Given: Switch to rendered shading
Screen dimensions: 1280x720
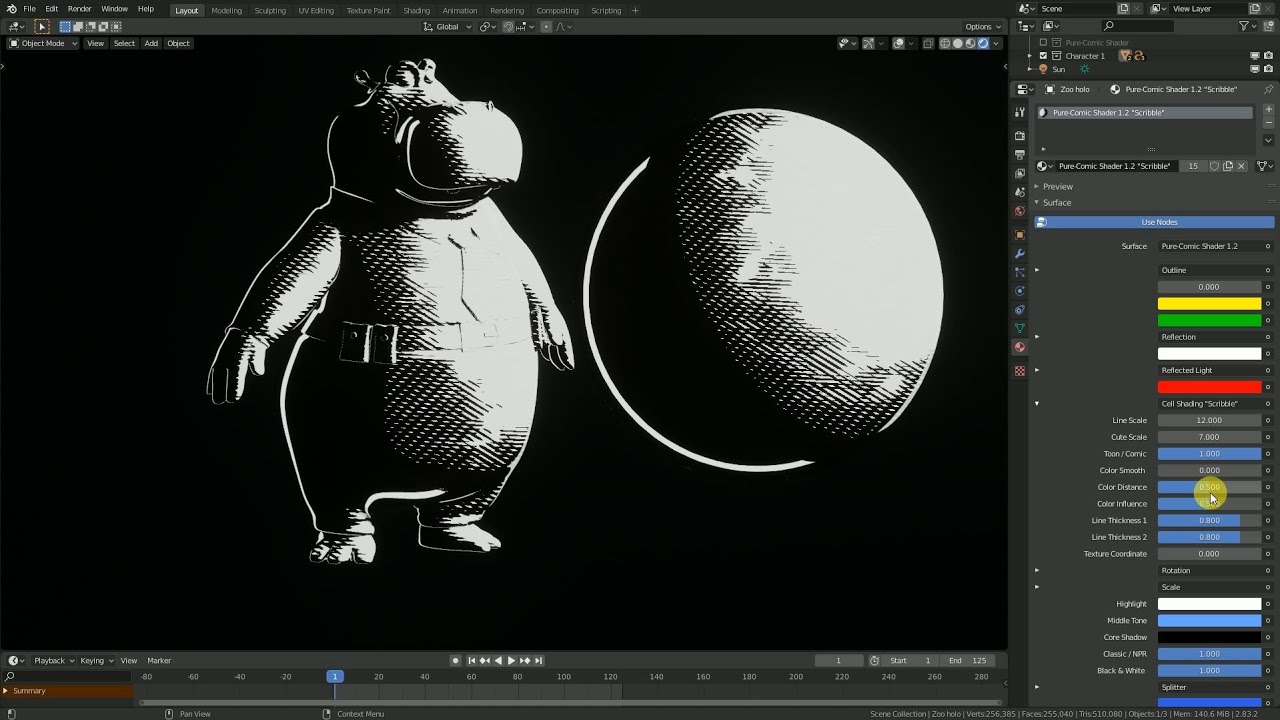Looking at the screenshot, I should click(983, 43).
